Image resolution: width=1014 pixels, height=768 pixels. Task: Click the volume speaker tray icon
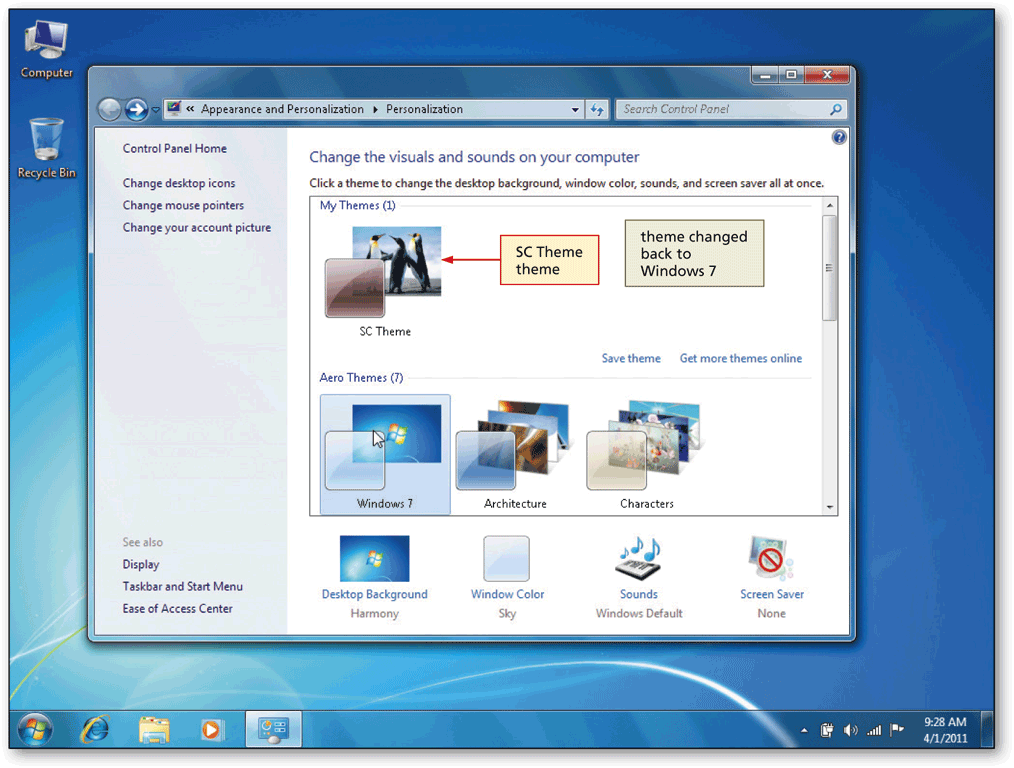(850, 731)
